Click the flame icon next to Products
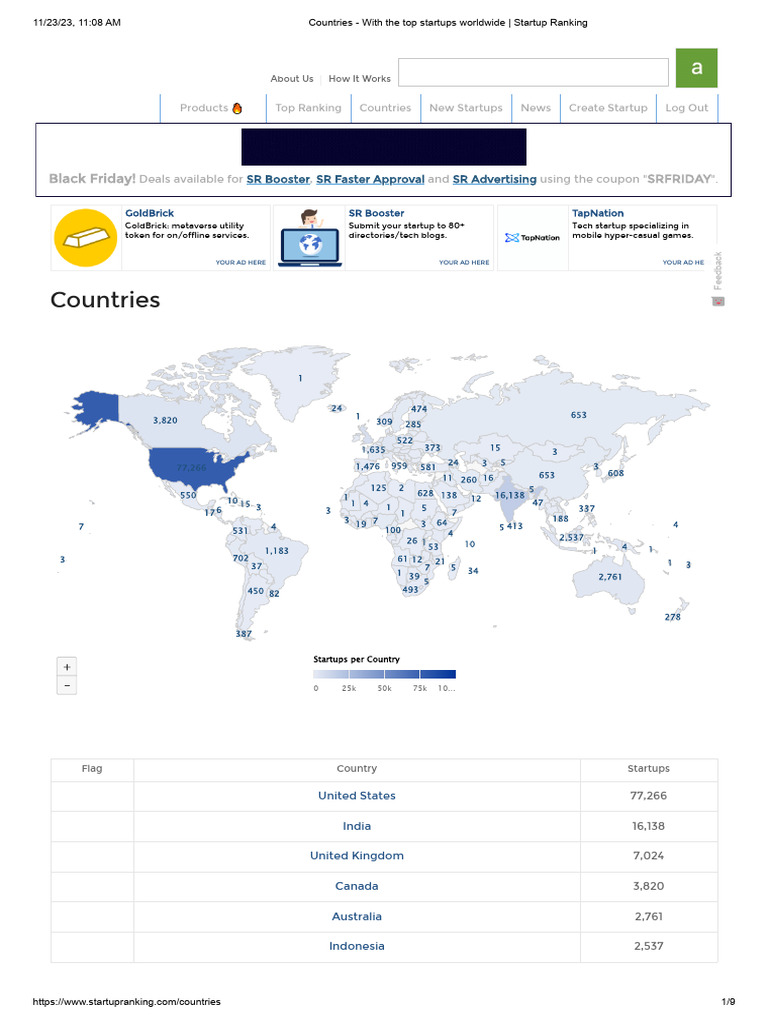The width and height of the screenshot is (768, 1024). click(x=237, y=108)
